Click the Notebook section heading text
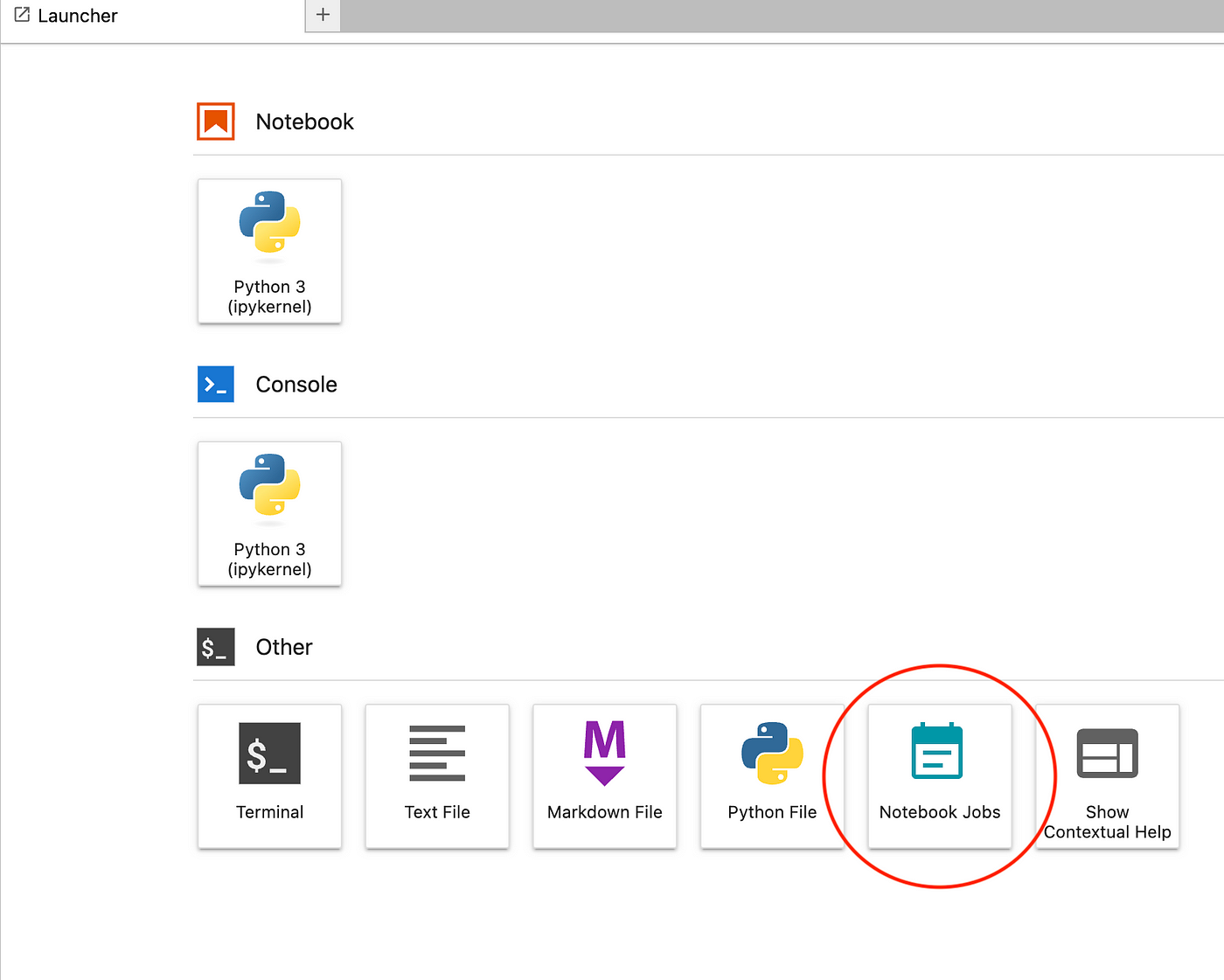This screenshot has height=980, width=1224. [305, 122]
